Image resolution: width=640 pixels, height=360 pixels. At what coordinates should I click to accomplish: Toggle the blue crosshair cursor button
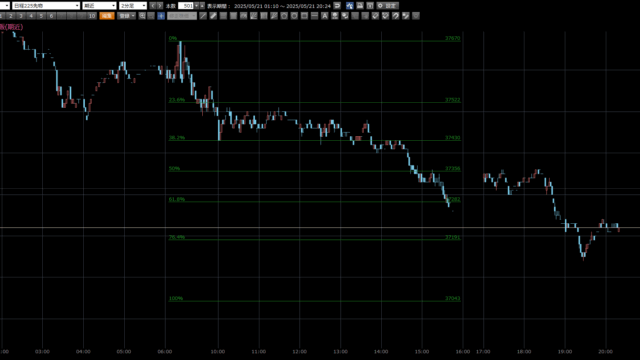[x=161, y=16]
